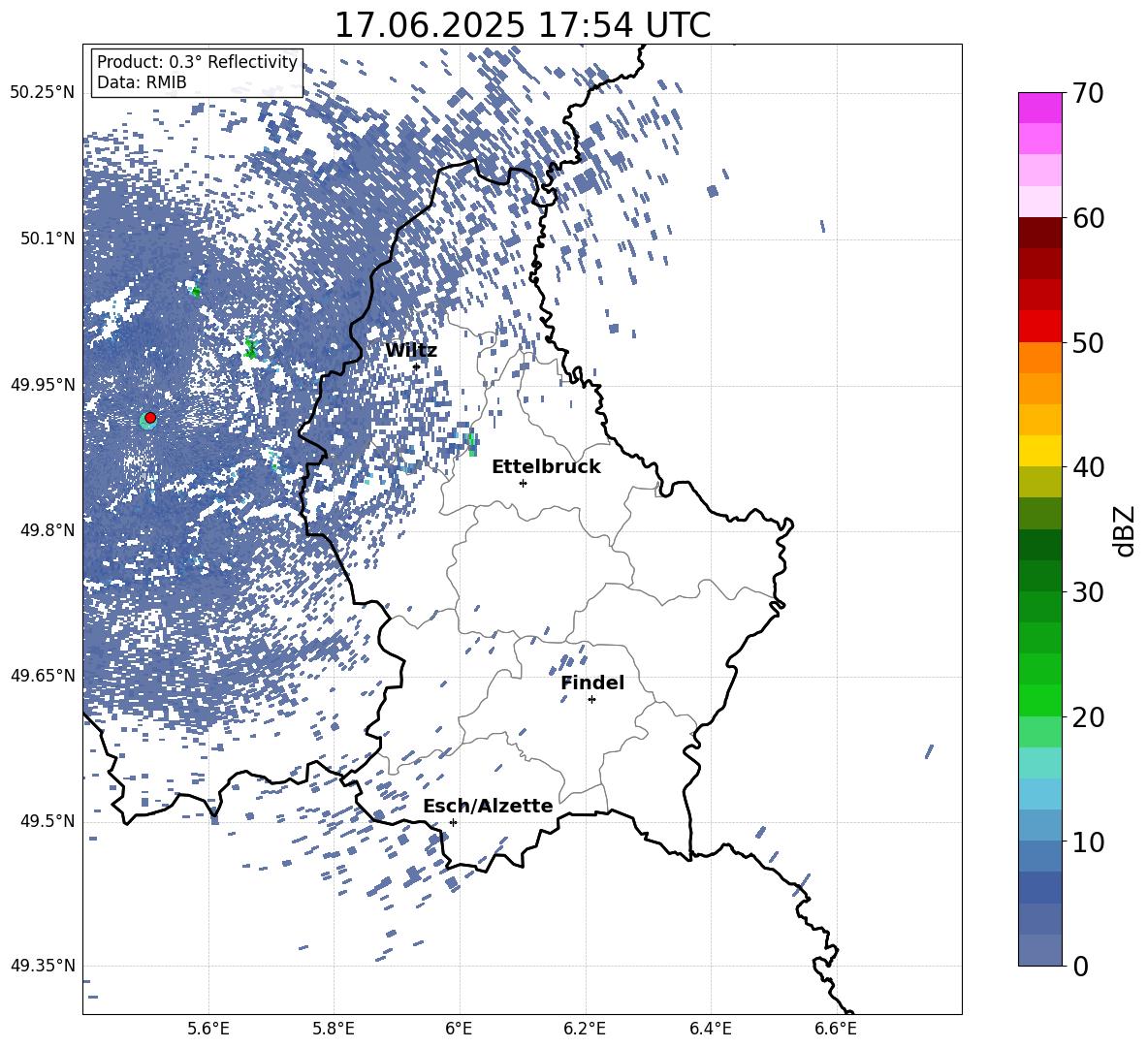Click the latitude label '49.5°N'
The height and width of the screenshot is (1048, 1148).
[48, 821]
